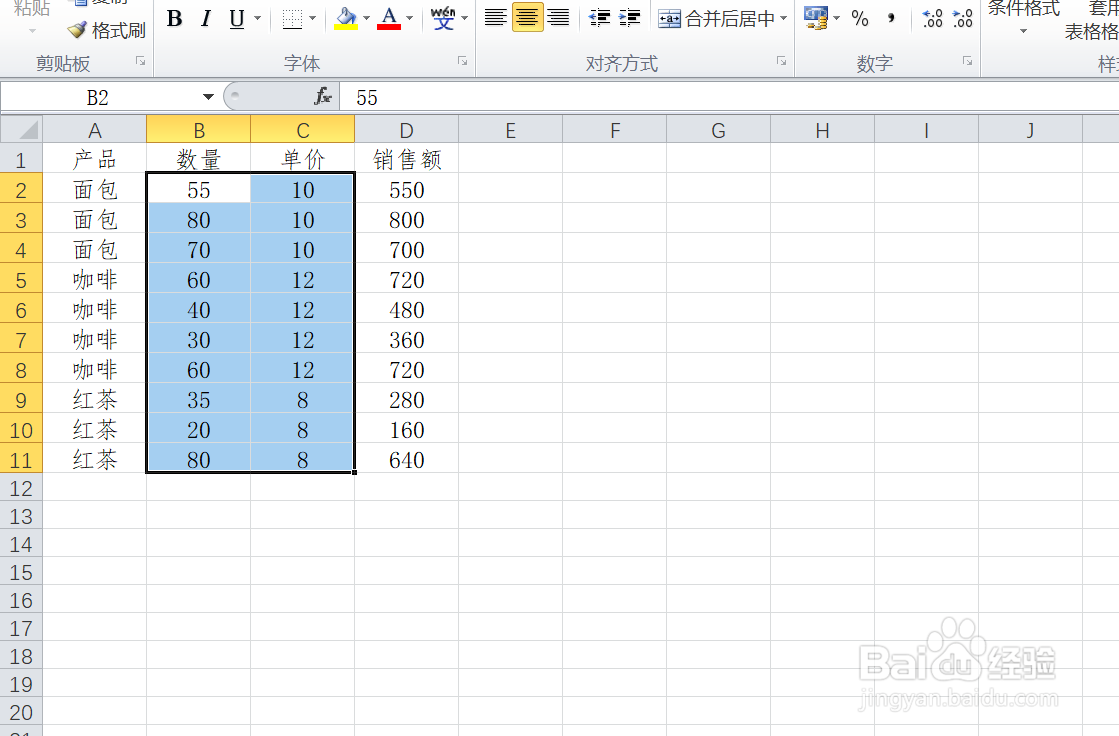Apply red font color
This screenshot has width=1119, height=736.
tap(389, 19)
